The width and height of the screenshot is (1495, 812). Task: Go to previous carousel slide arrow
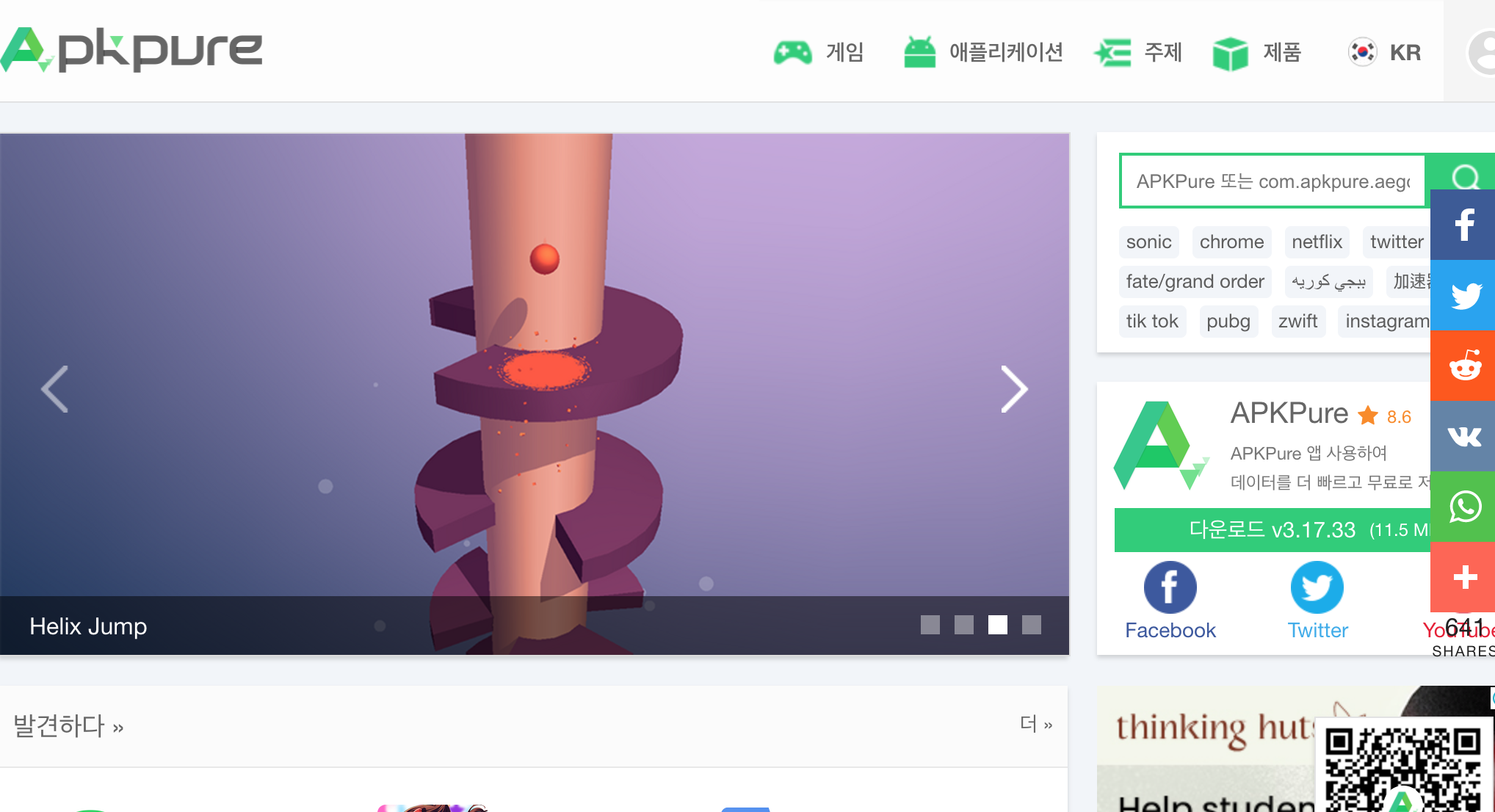55,389
